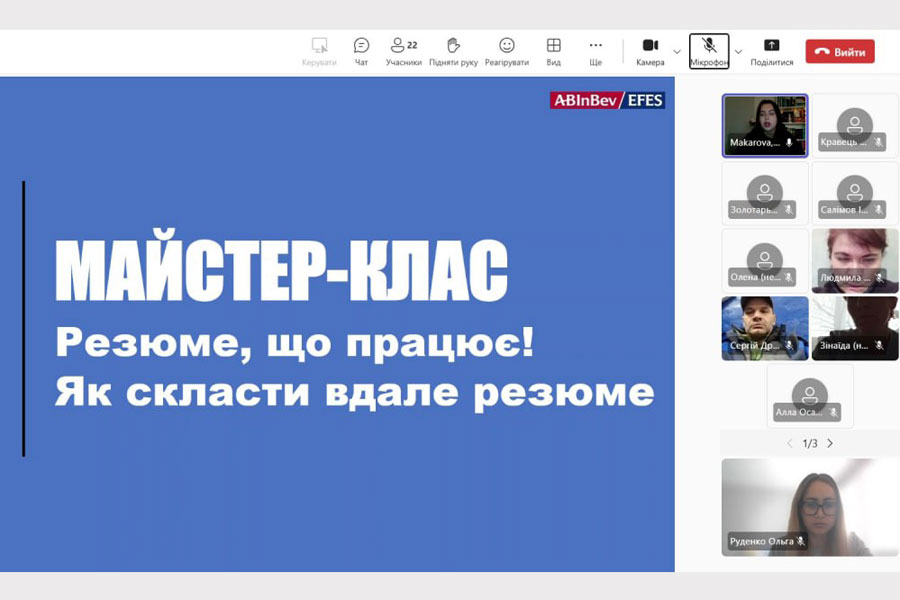Share screen with Поділитися
Image resolution: width=900 pixels, height=600 pixels.
pos(771,51)
